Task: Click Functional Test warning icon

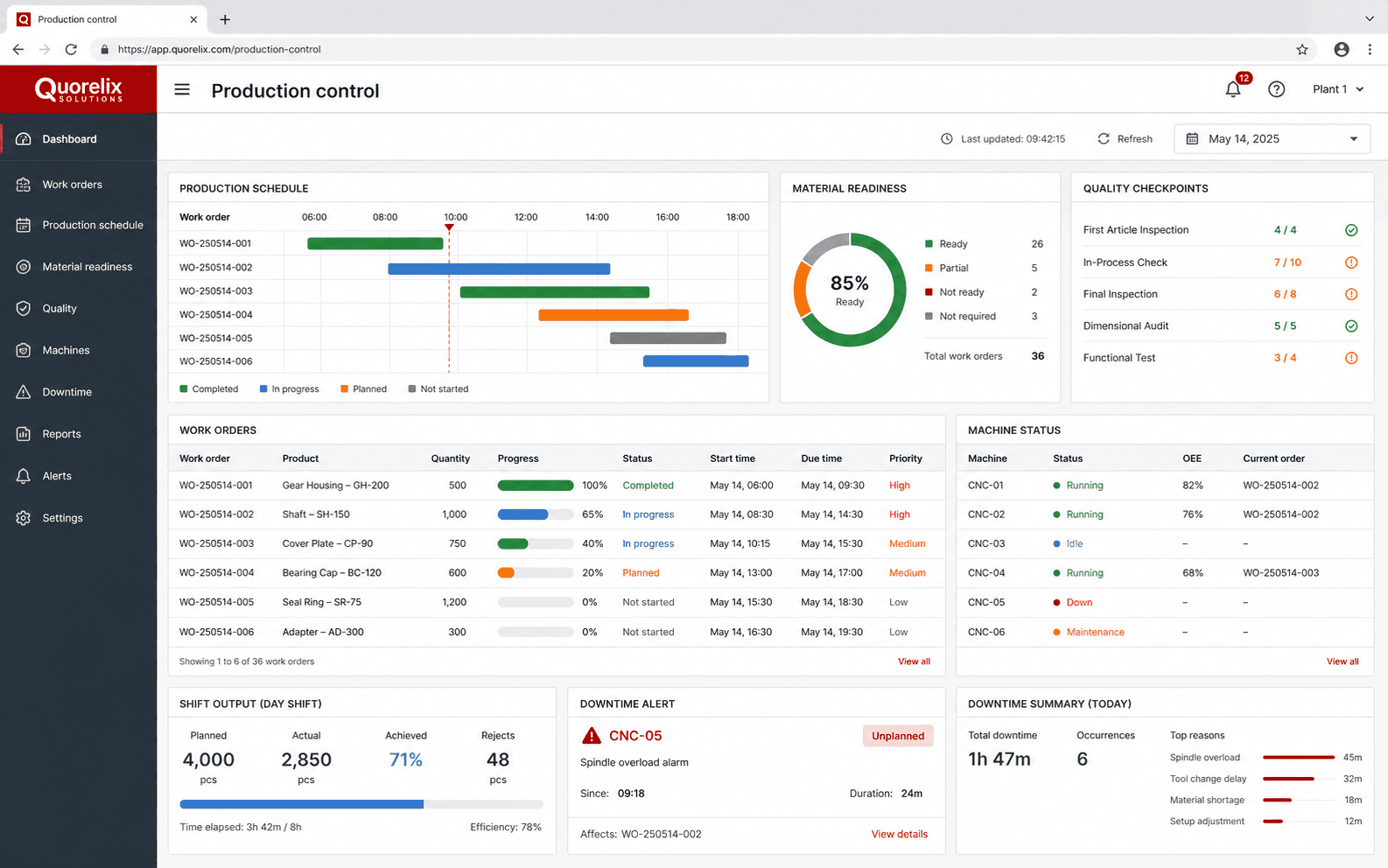Action: click(1351, 358)
